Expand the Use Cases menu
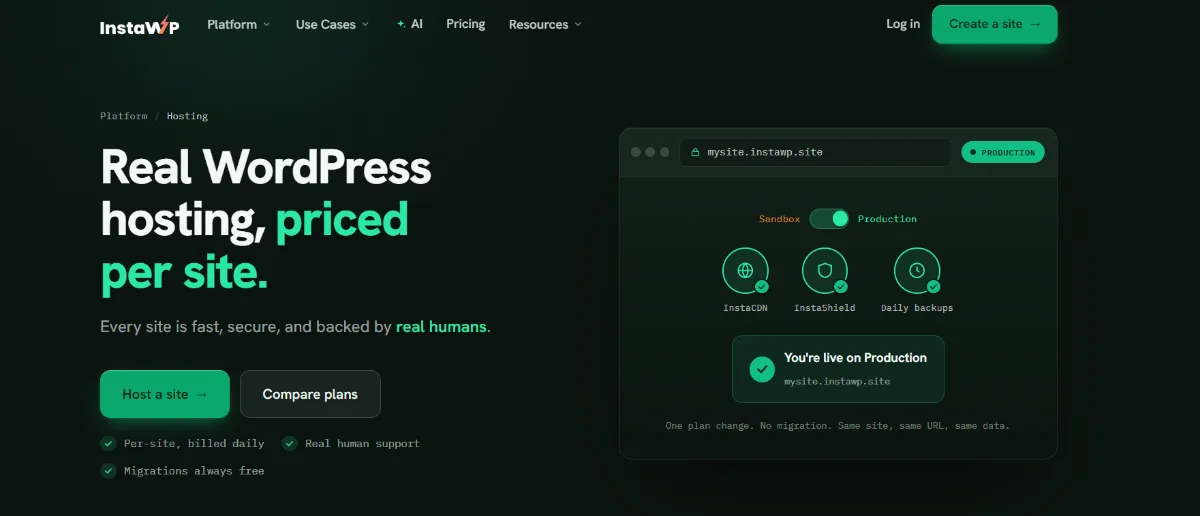This screenshot has height=516, width=1200. tap(332, 24)
